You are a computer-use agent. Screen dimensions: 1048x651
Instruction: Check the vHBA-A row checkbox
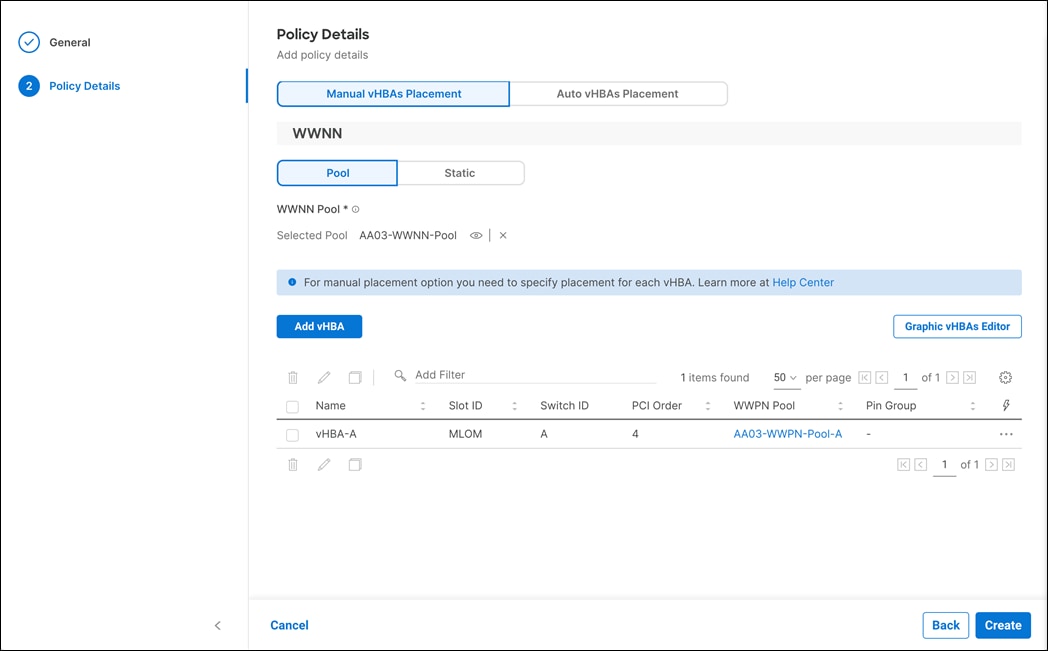click(x=292, y=434)
